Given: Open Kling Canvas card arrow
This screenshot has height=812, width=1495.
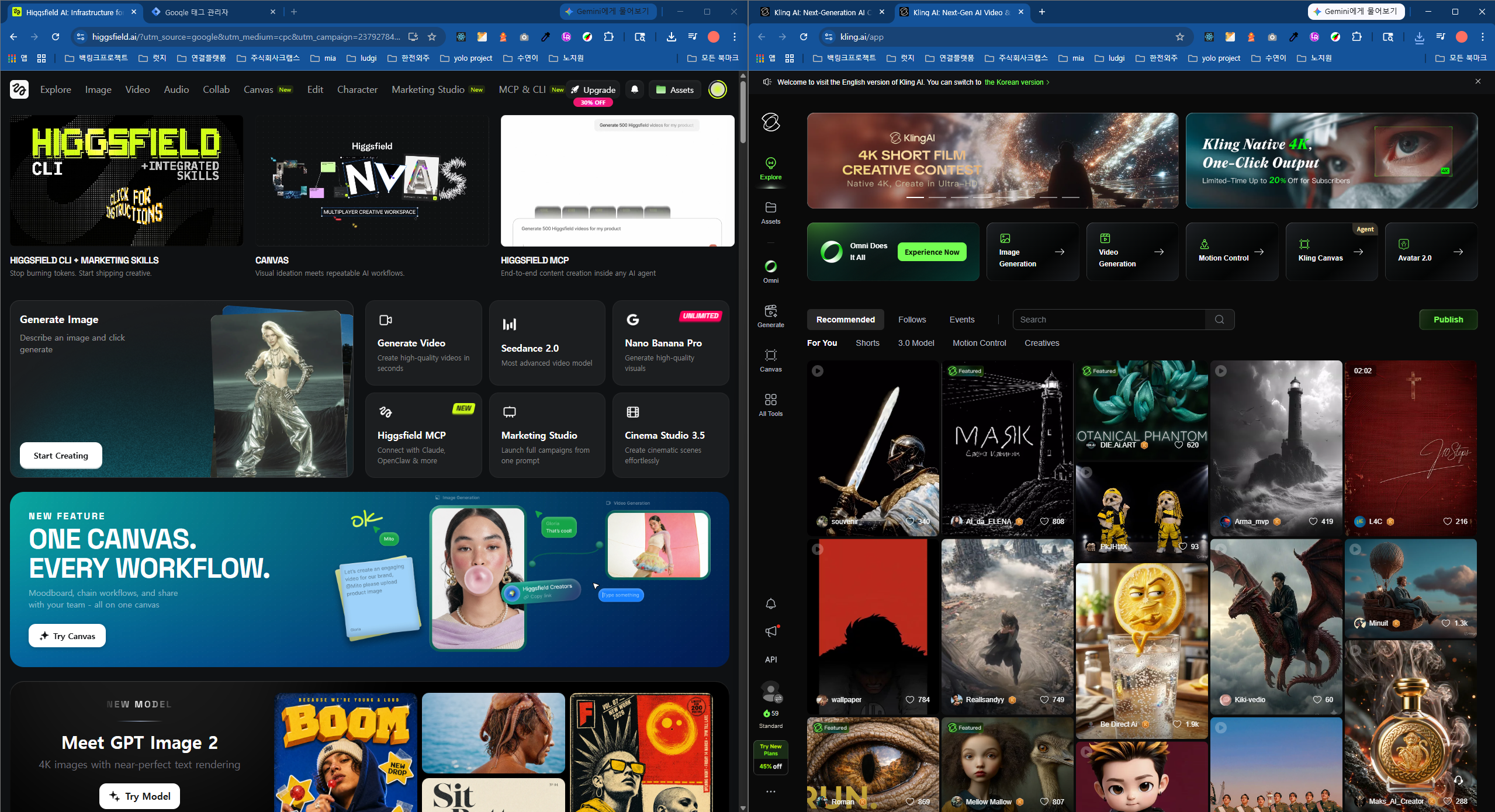Looking at the screenshot, I should point(1359,252).
